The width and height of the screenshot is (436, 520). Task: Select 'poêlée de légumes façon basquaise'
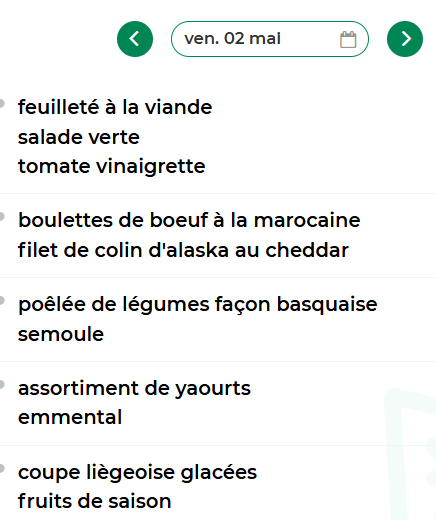pyautogui.click(x=197, y=305)
